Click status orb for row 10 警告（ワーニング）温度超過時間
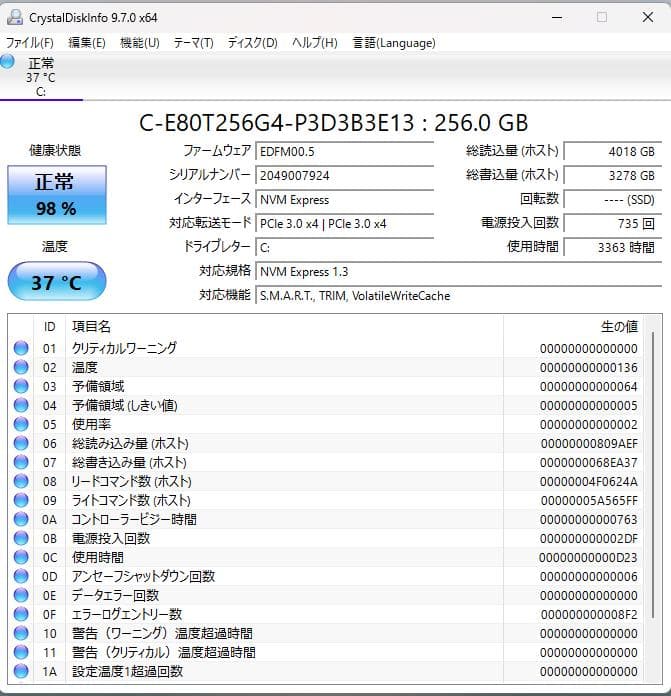The image size is (671, 696). (x=21, y=633)
